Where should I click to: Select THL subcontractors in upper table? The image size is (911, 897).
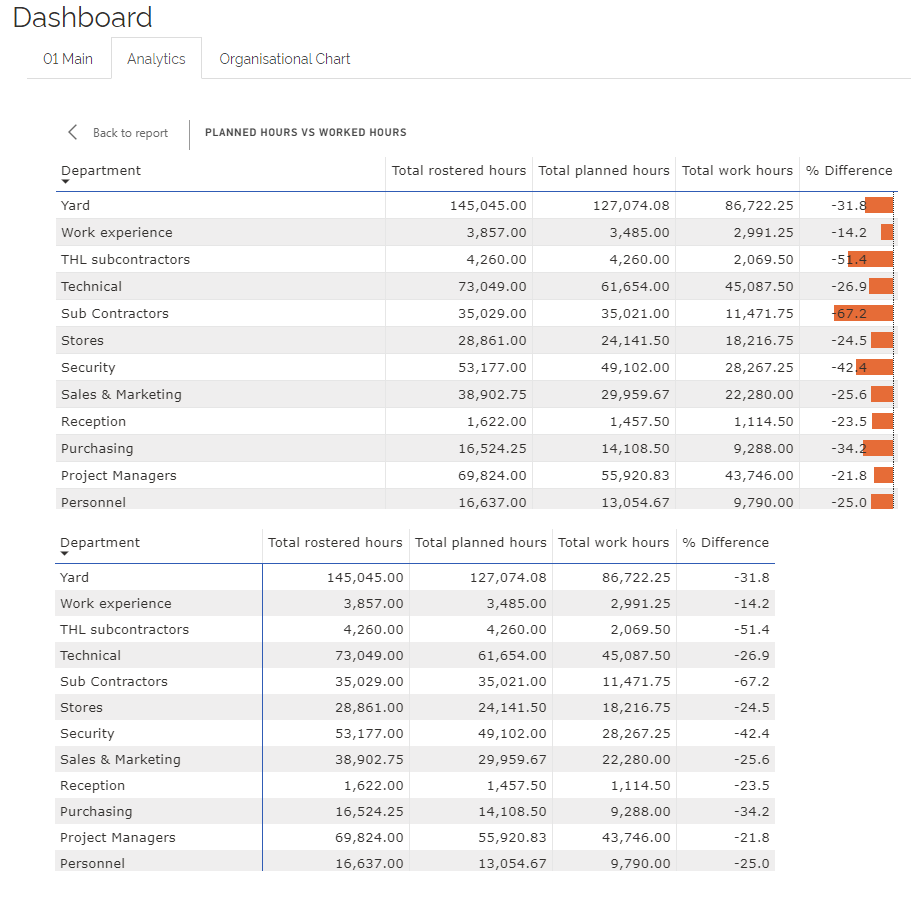125,259
